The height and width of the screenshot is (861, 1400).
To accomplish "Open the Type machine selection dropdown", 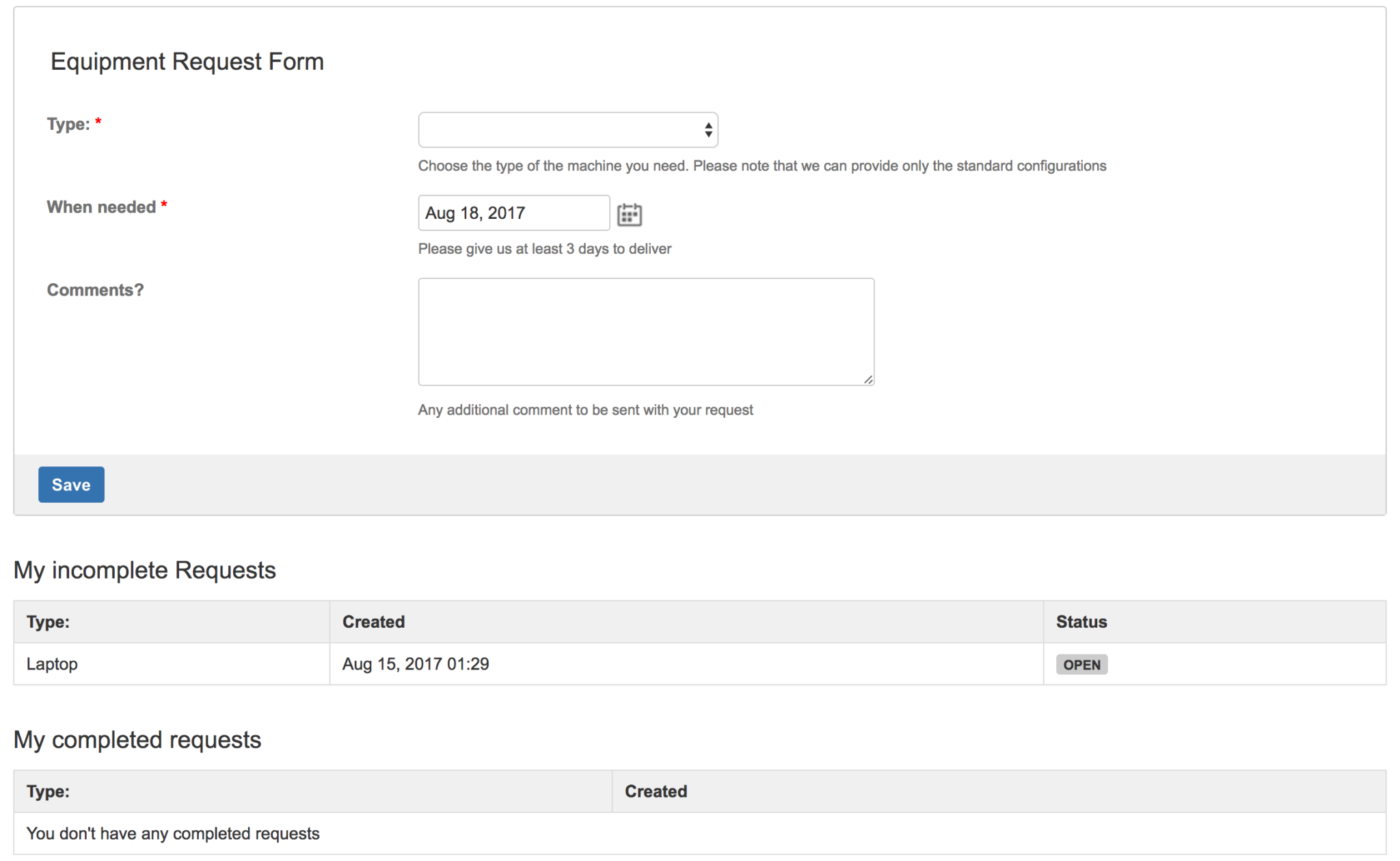I will (568, 129).
